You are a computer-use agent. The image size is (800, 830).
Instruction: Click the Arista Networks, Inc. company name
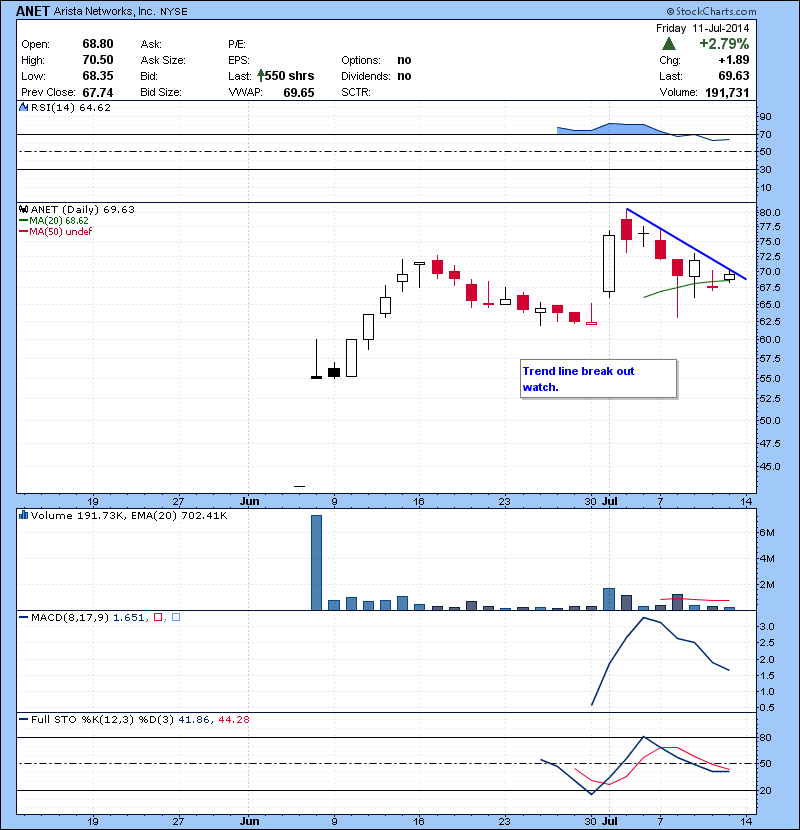coord(106,11)
